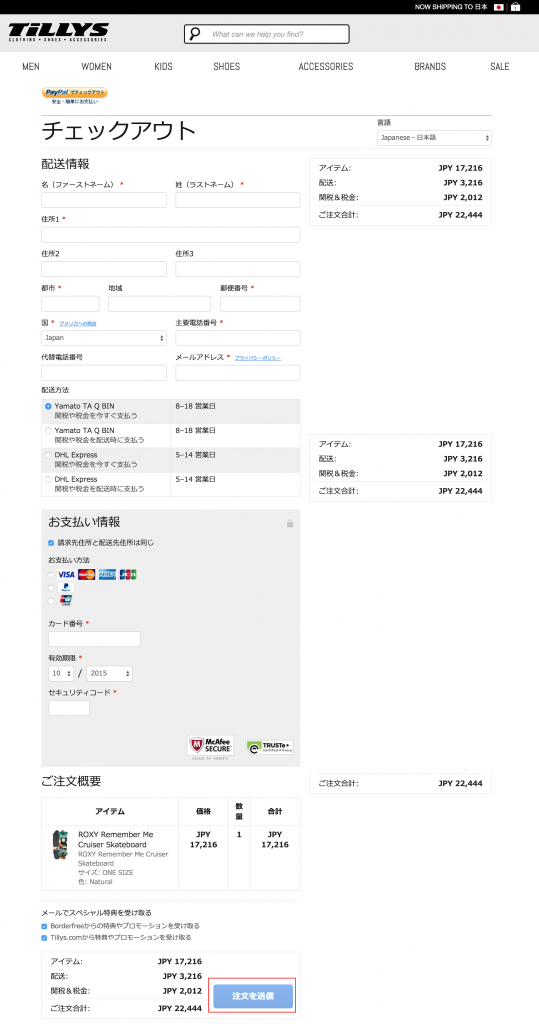This screenshot has width=539, height=1024.
Task: Uncheck billing address same as shipping checkbox
Action: pyautogui.click(x=51, y=543)
